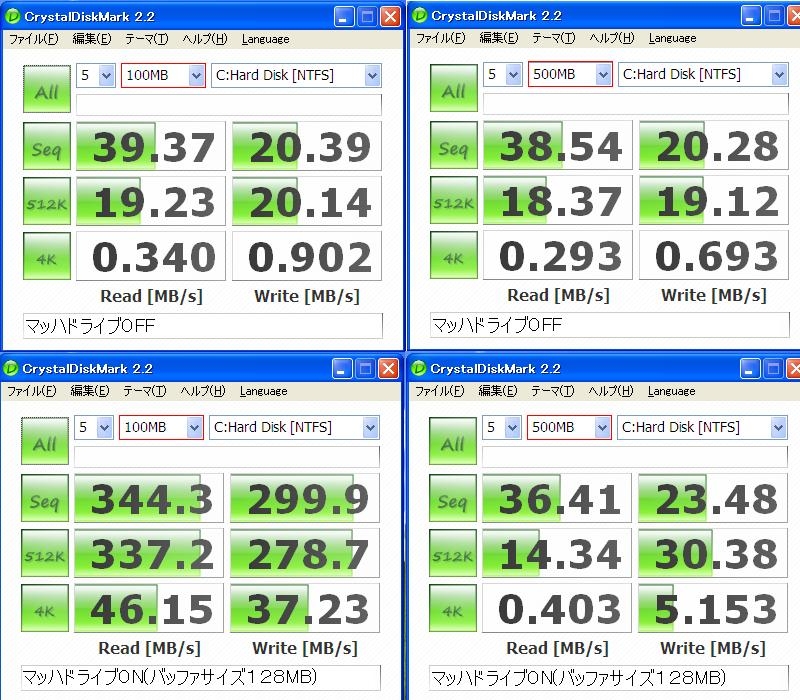The image size is (800, 700).
Task: Open C:Hard Disk drive dropdown in 36.41 window
Action: point(702,428)
